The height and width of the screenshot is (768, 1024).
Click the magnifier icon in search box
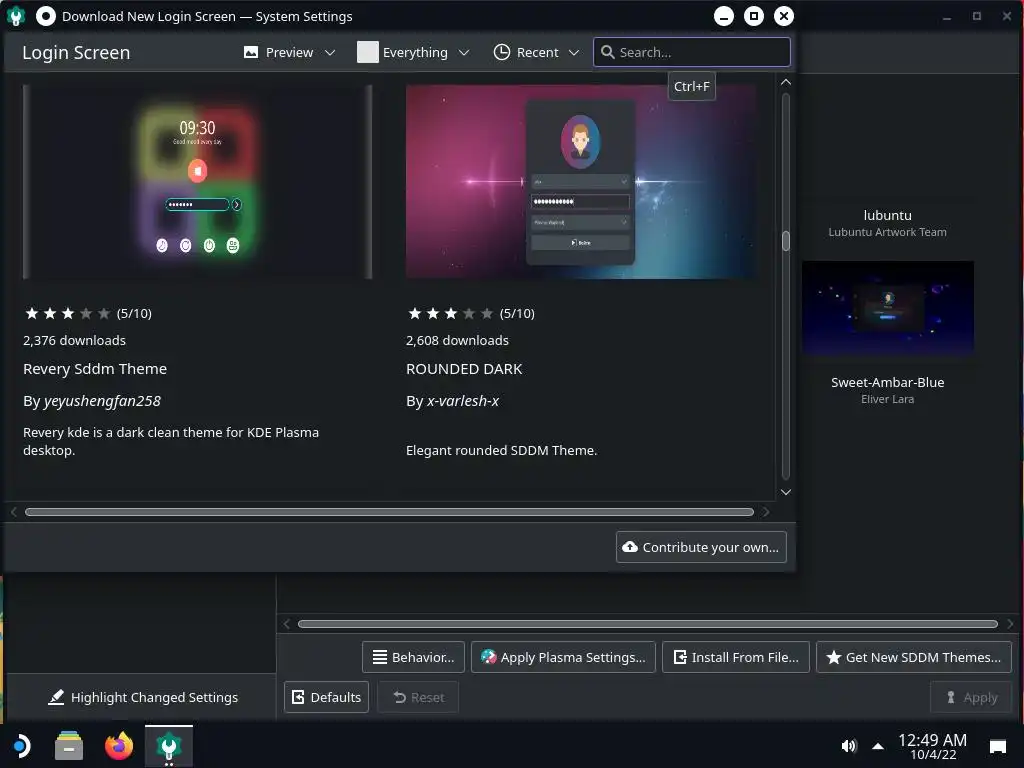[607, 52]
